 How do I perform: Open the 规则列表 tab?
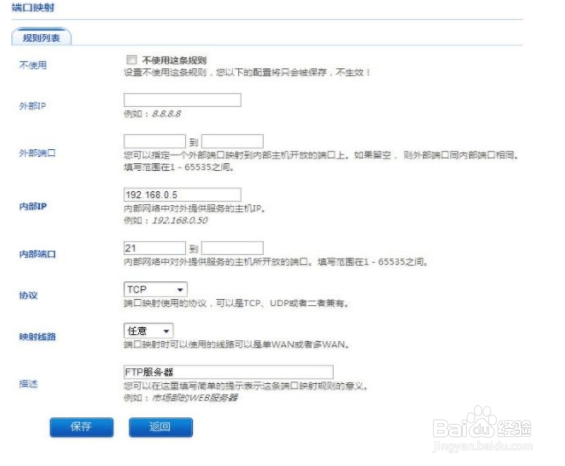41,37
